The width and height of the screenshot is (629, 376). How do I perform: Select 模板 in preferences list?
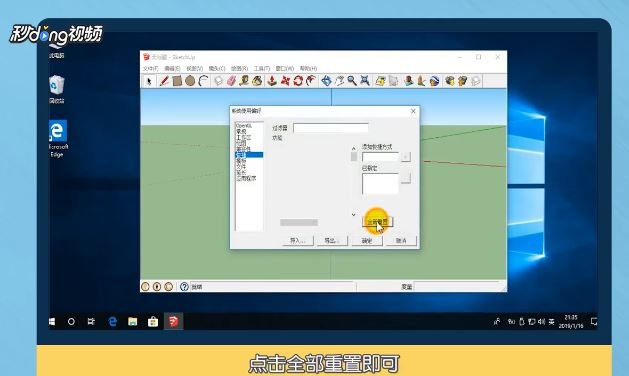pyautogui.click(x=241, y=161)
